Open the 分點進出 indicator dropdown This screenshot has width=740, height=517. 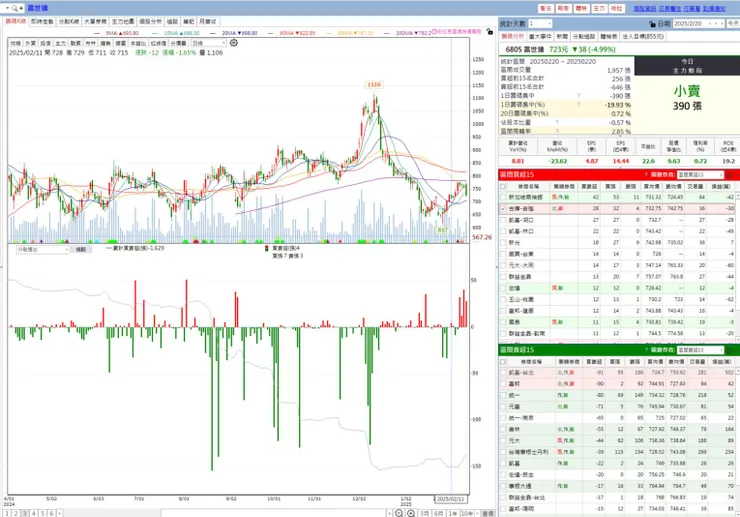click(x=43, y=249)
